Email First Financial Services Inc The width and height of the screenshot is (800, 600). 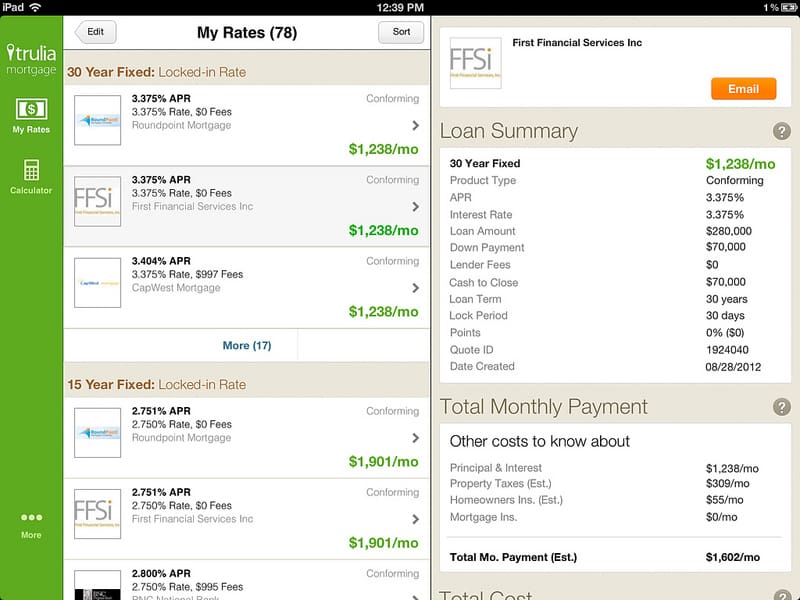(743, 89)
